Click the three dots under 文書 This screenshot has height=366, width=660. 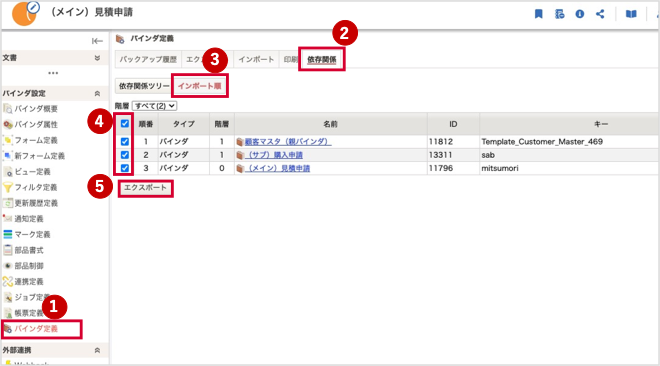[x=53, y=73]
